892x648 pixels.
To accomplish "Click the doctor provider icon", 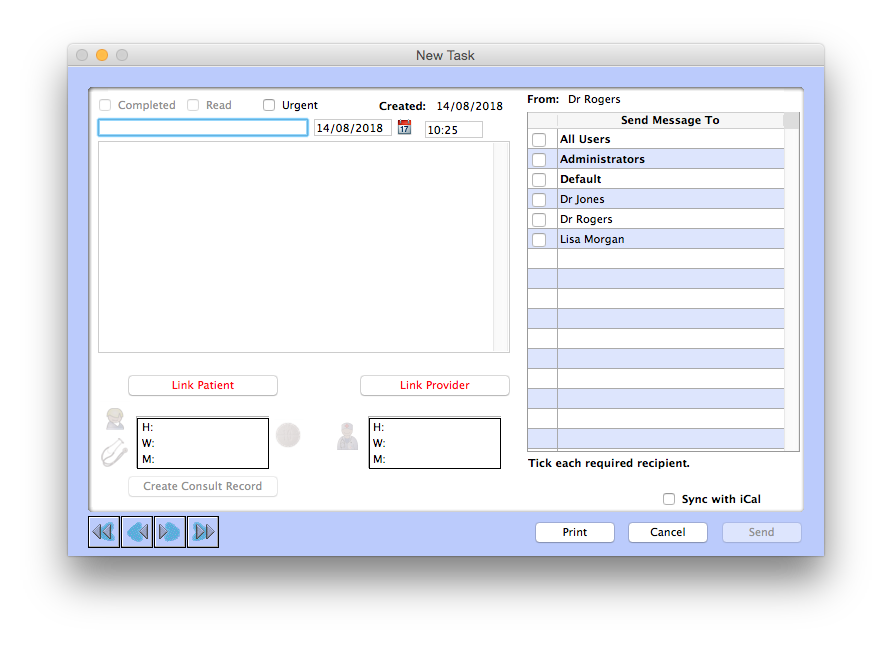I will (x=347, y=437).
